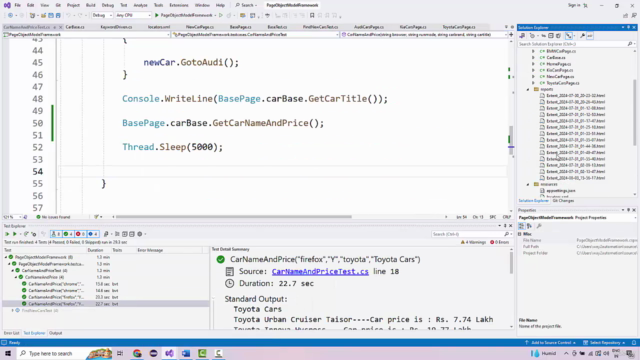Viewport: 640px width, 360px height.
Task: Click Task View icon in taskbar
Action: coord(120,353)
